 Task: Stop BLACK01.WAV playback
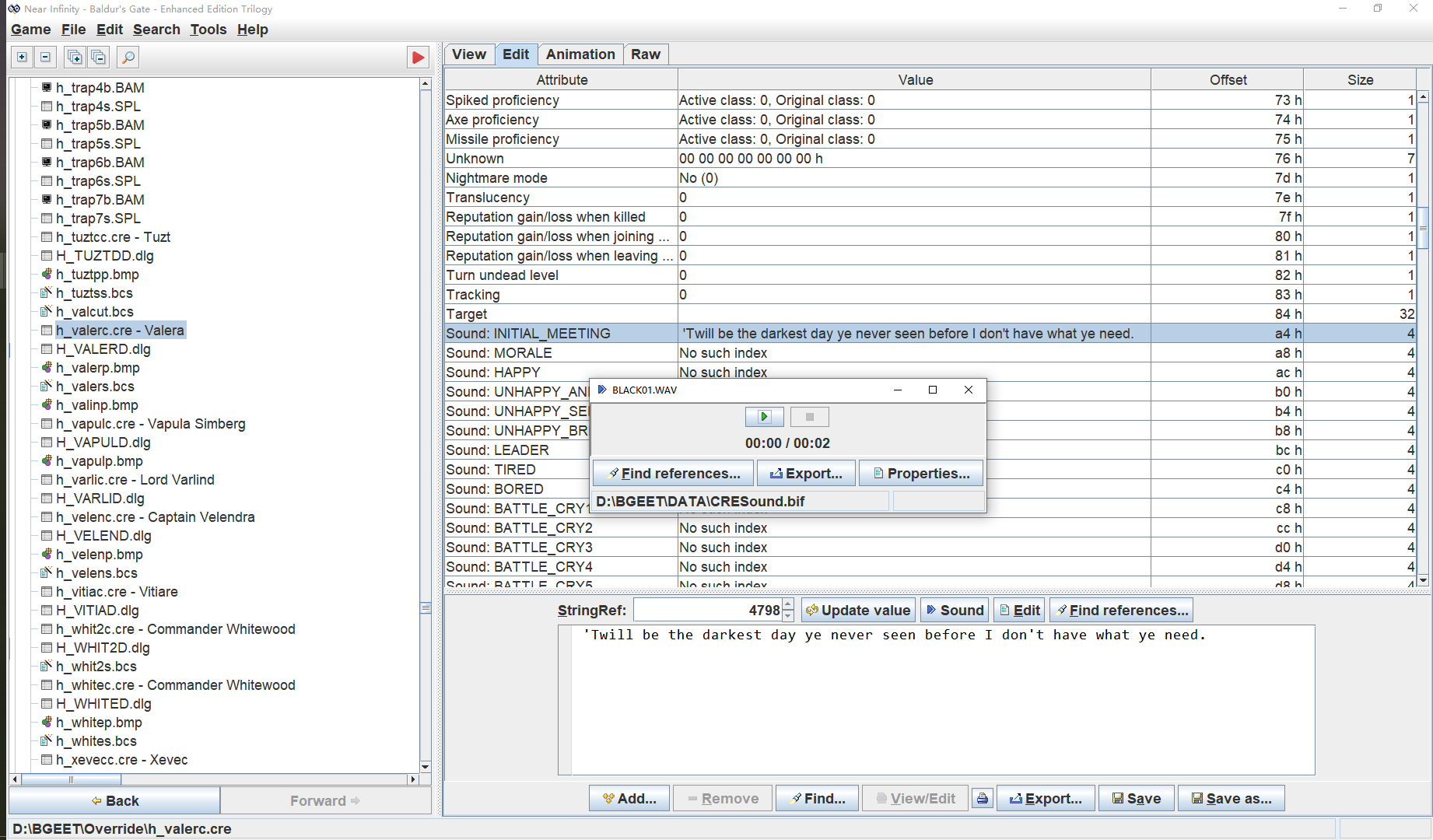point(809,417)
